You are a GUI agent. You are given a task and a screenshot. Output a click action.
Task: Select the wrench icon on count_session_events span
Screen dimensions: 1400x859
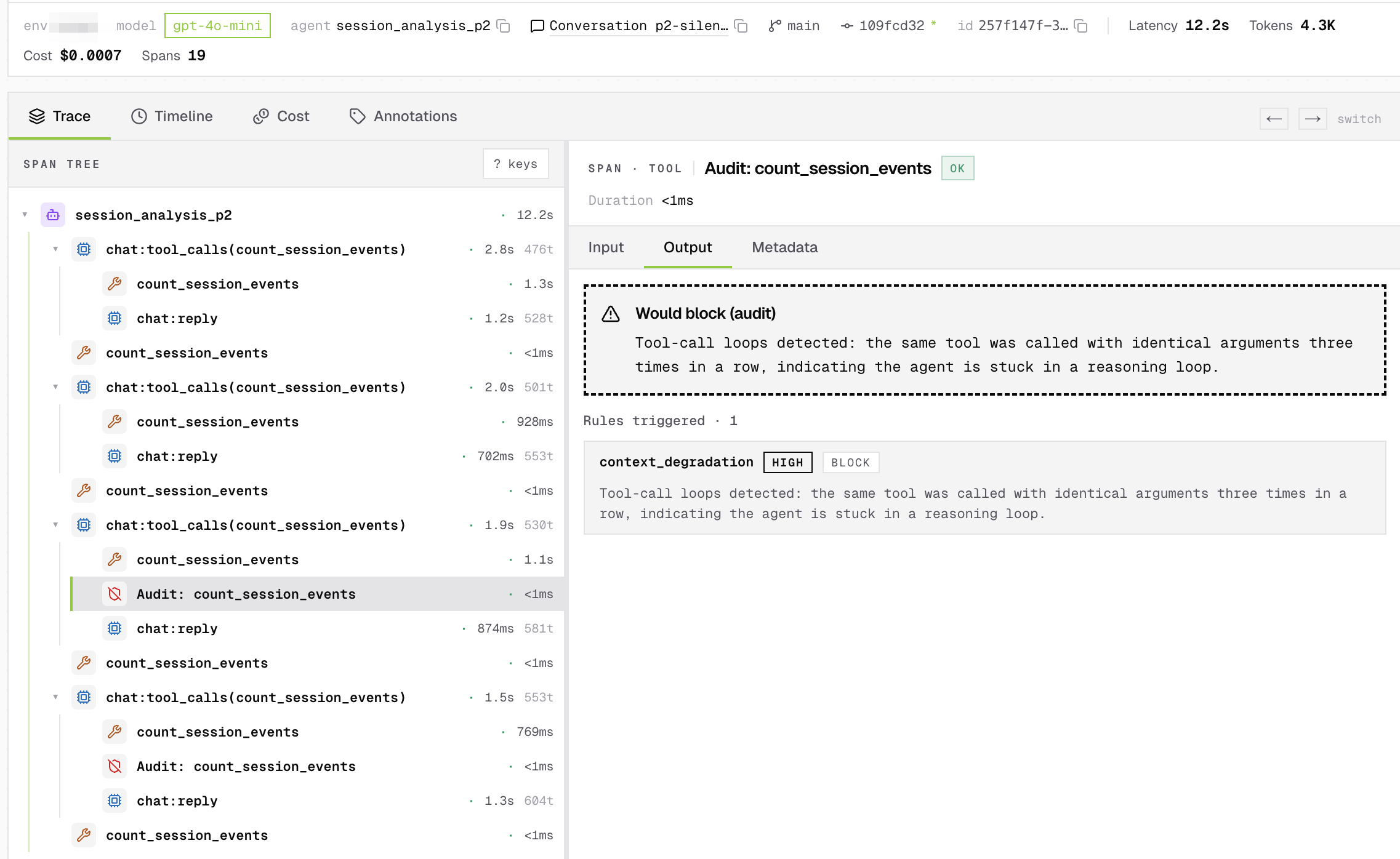(x=115, y=284)
